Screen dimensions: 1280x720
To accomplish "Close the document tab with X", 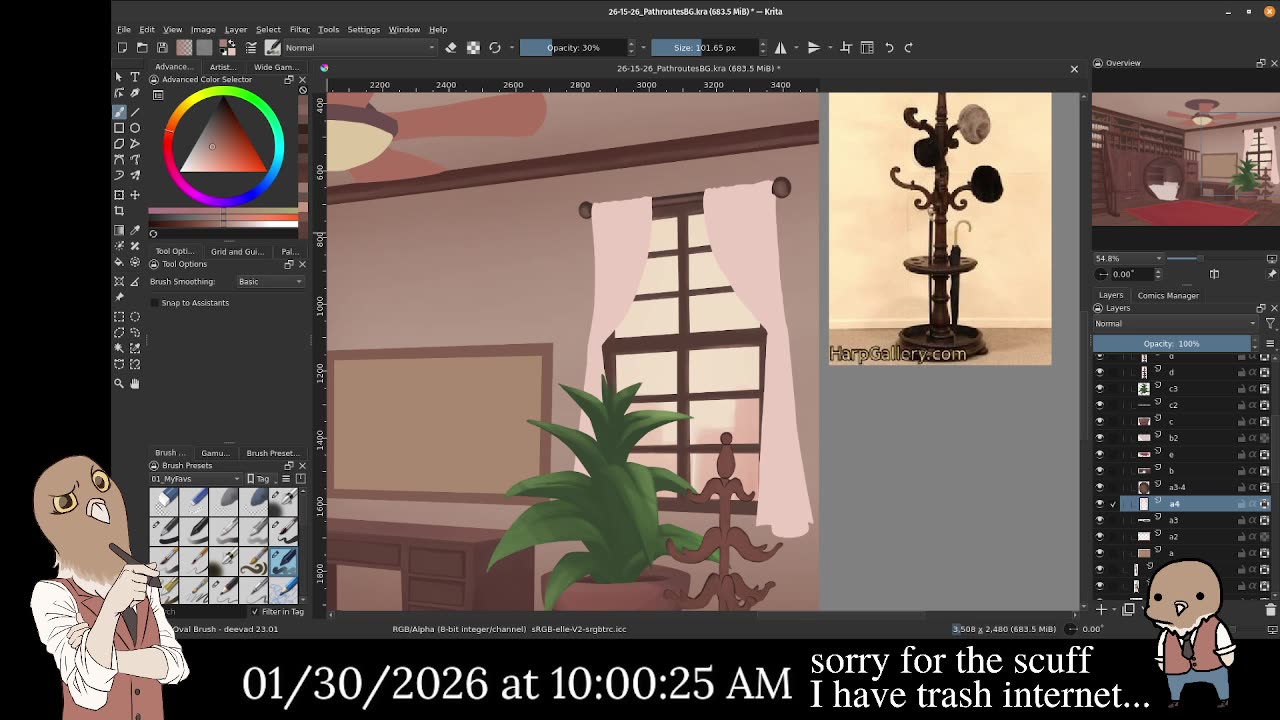I will coord(1074,69).
